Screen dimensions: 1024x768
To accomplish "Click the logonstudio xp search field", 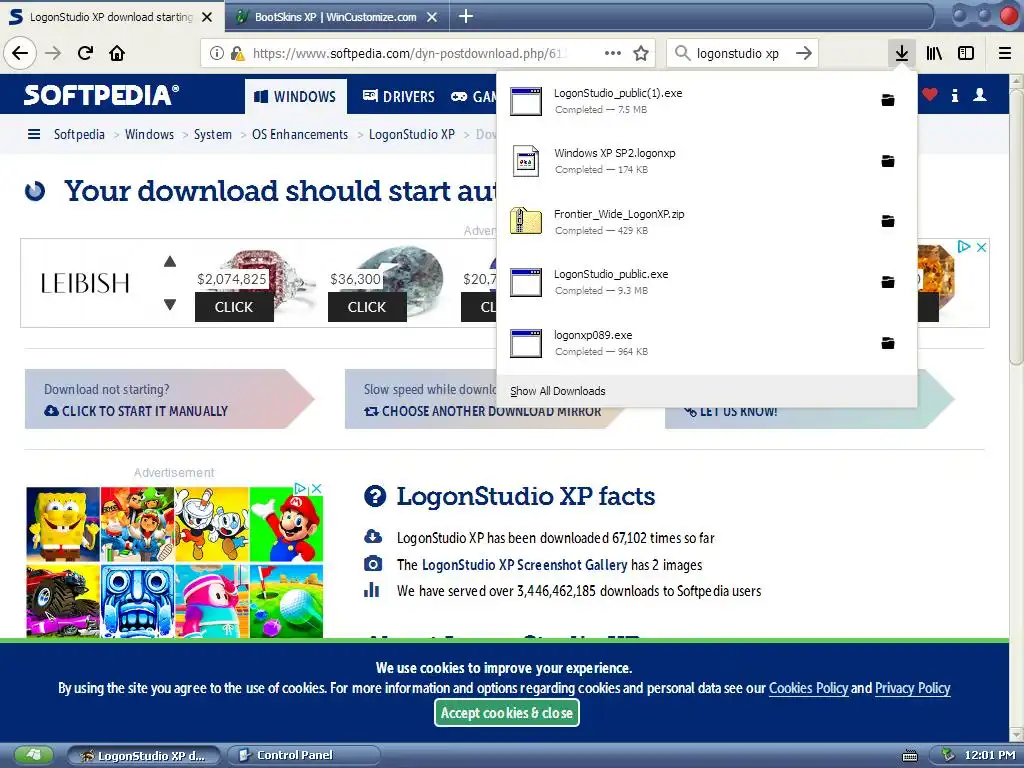I will point(738,54).
